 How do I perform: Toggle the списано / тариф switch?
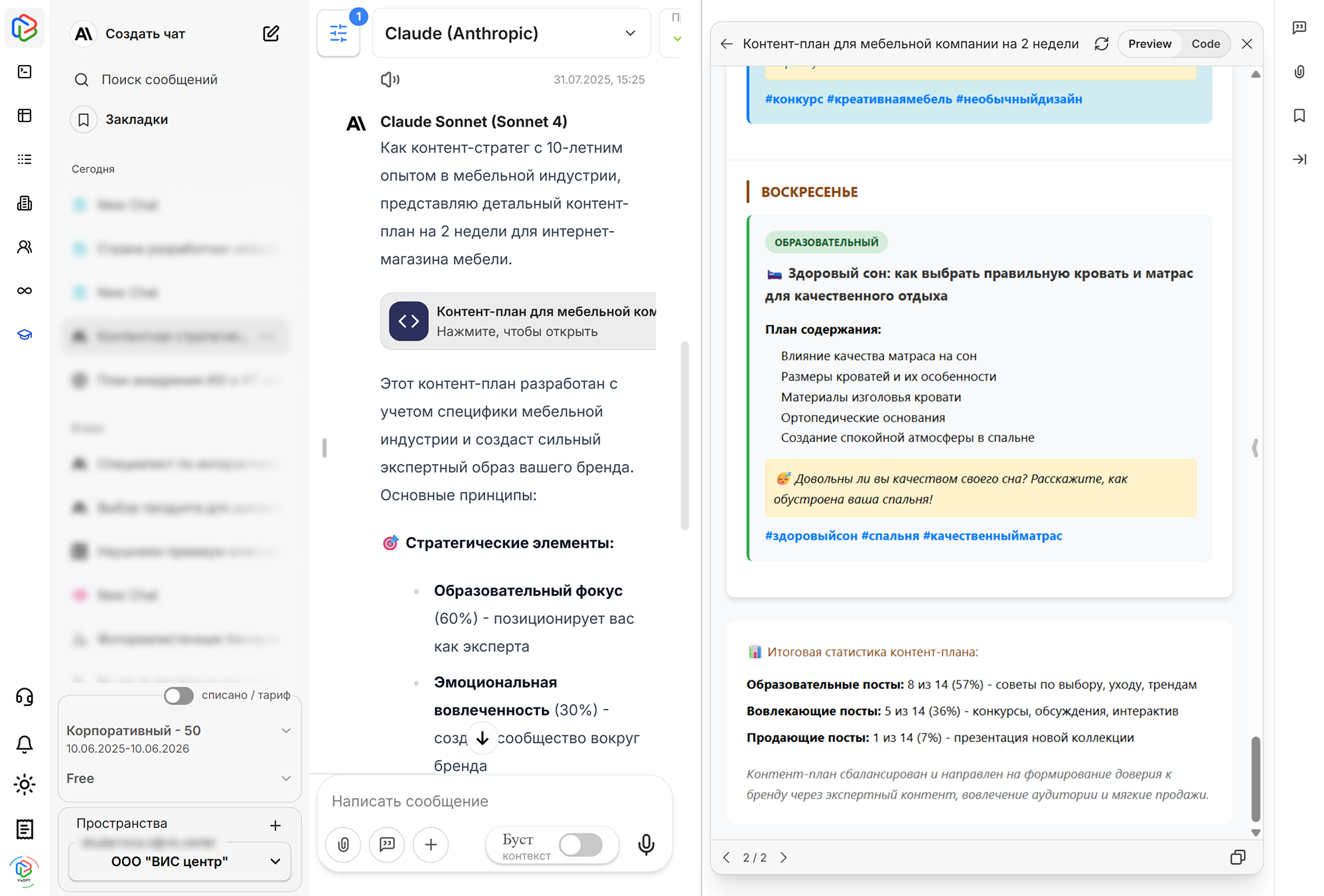coord(179,695)
